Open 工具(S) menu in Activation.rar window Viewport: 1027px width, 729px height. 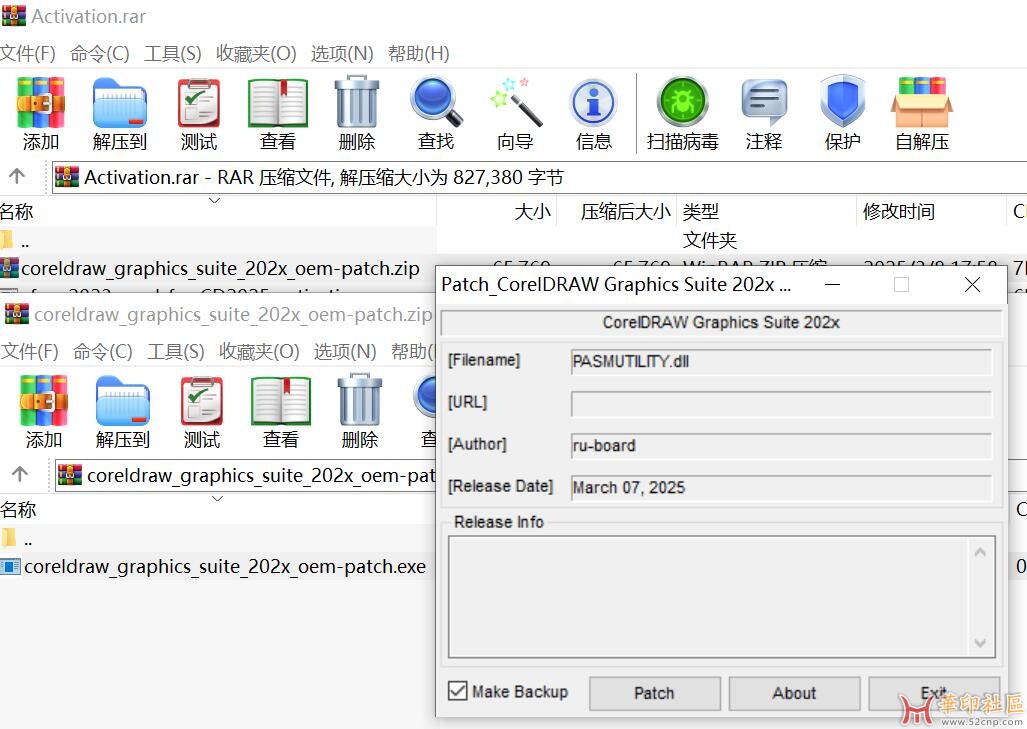point(172,53)
